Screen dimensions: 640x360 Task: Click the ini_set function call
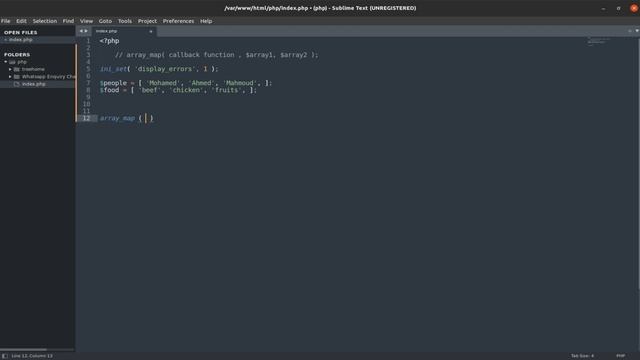tap(113, 69)
